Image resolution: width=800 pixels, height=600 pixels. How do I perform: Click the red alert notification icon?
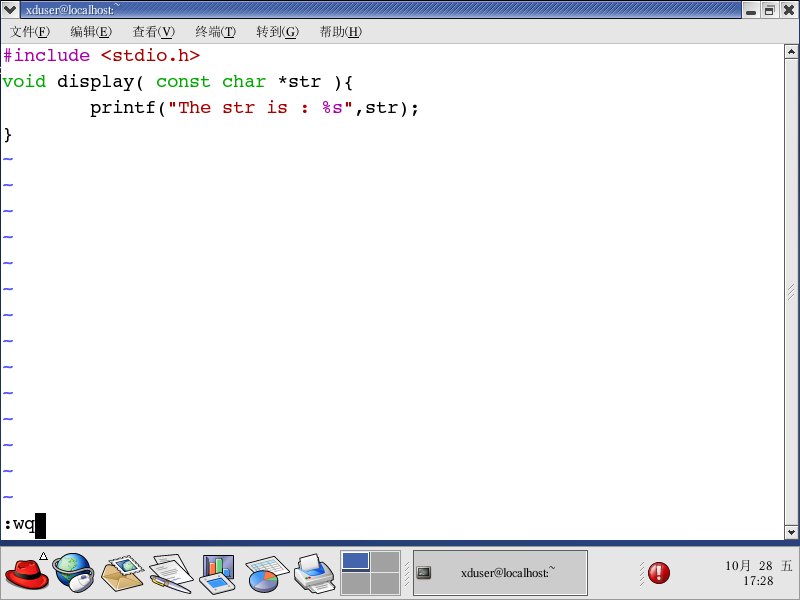(659, 573)
